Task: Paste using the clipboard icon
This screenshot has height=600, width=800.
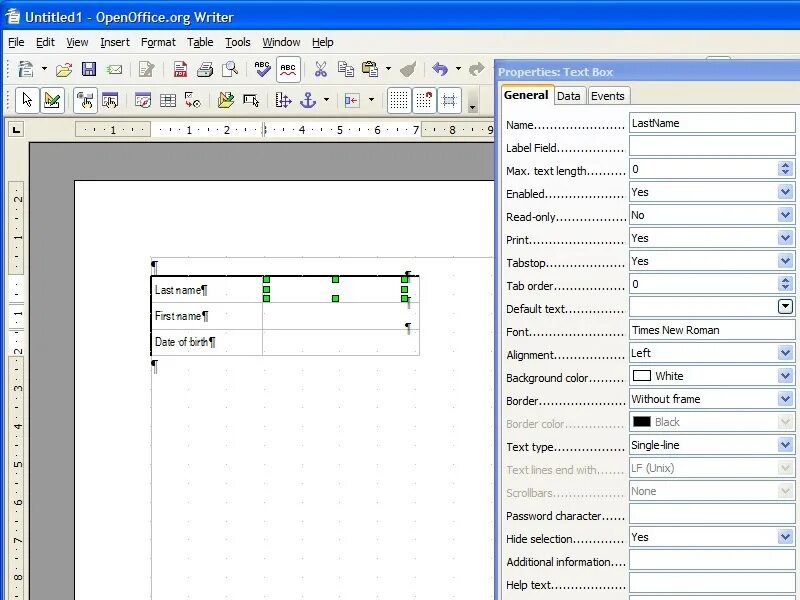Action: click(x=370, y=69)
